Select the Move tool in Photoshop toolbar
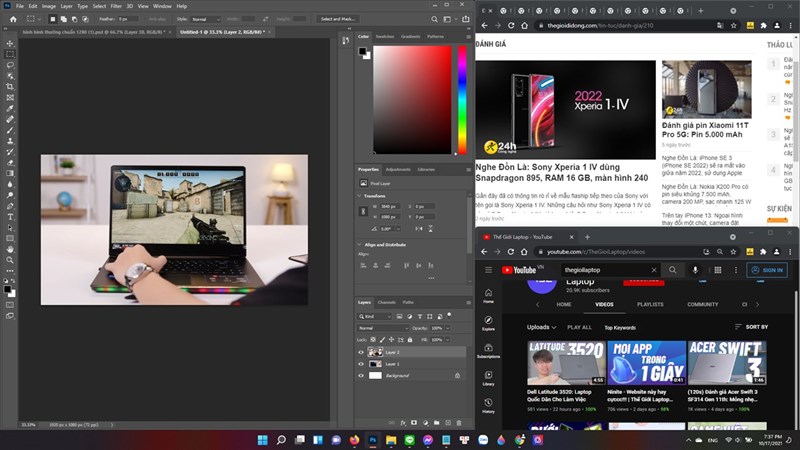This screenshot has width=800, height=450. click(x=10, y=44)
